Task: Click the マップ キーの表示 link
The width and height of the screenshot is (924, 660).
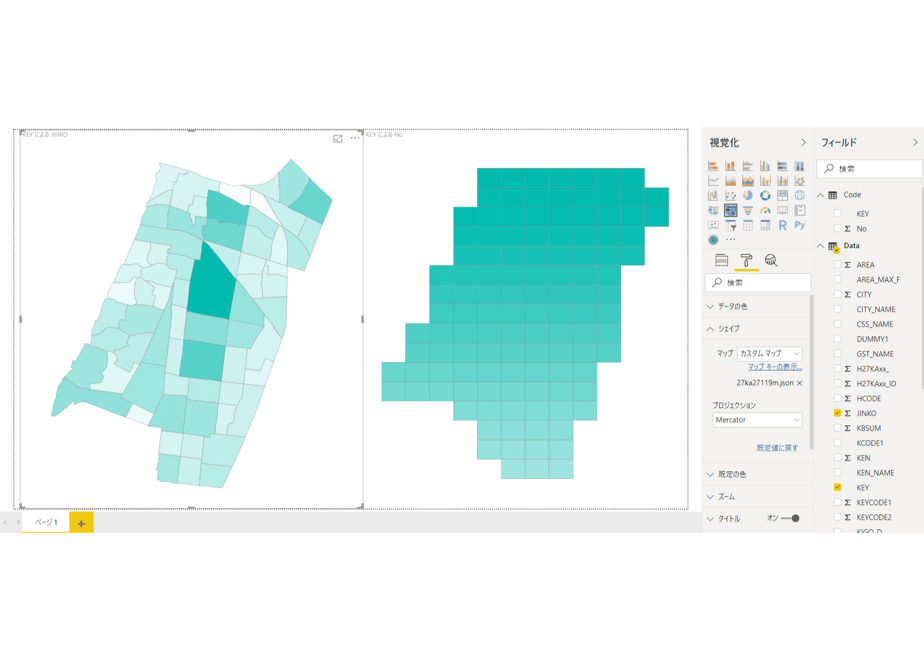Action: pos(775,367)
